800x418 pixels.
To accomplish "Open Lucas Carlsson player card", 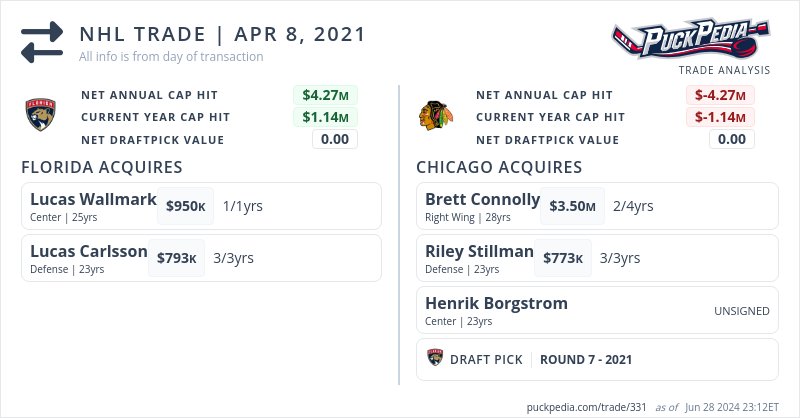I will pos(89,251).
